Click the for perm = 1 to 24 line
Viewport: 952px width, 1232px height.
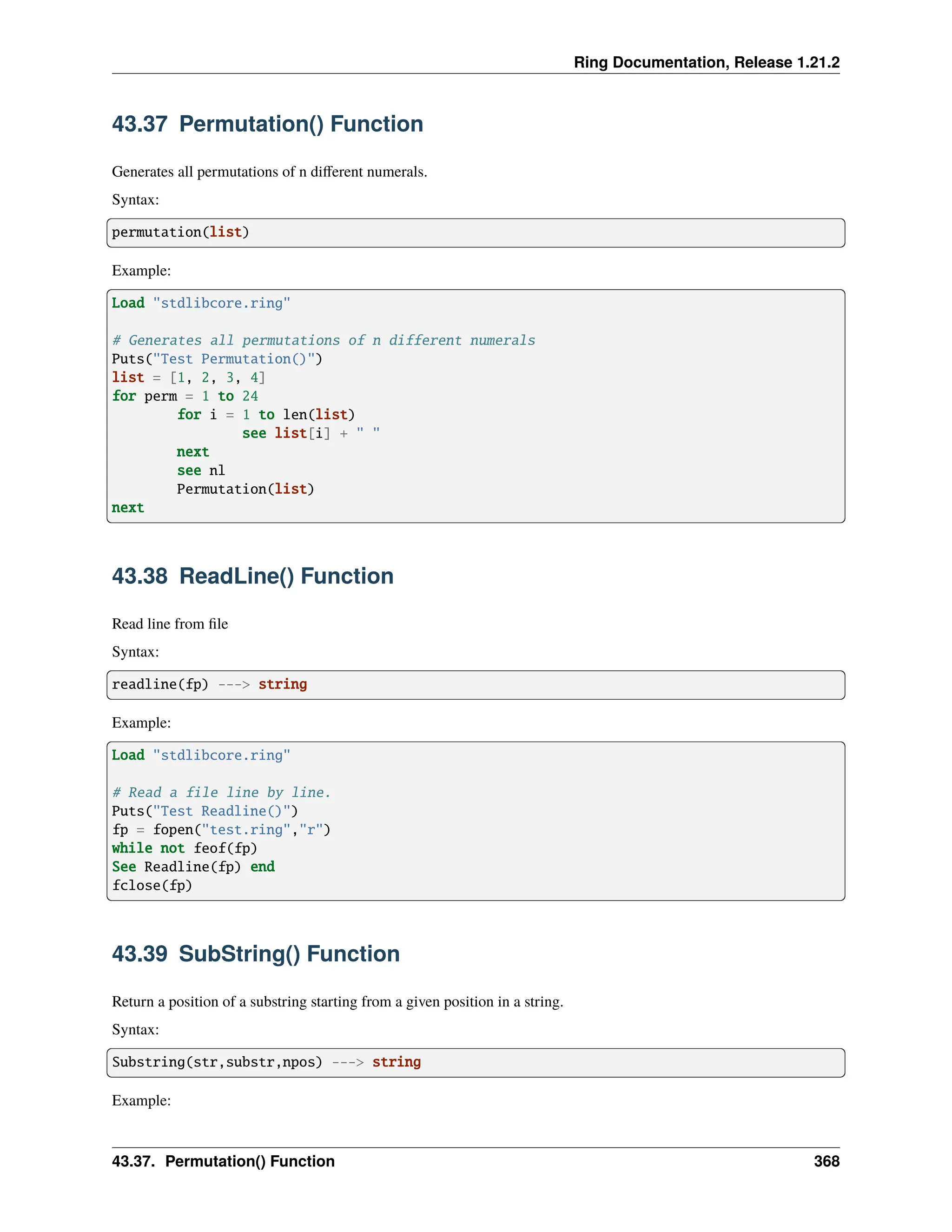point(185,396)
